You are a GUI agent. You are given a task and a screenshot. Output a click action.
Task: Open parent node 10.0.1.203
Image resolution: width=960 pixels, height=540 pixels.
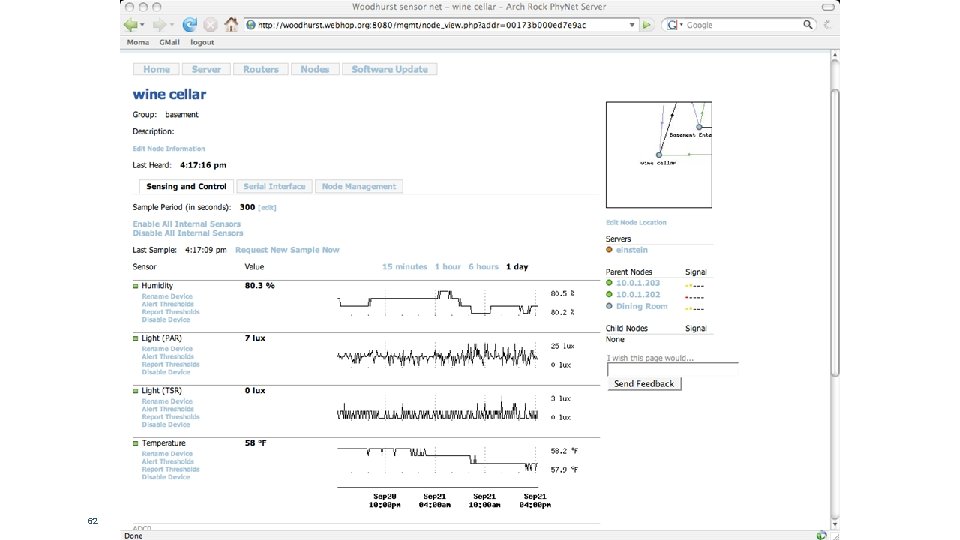pos(638,283)
